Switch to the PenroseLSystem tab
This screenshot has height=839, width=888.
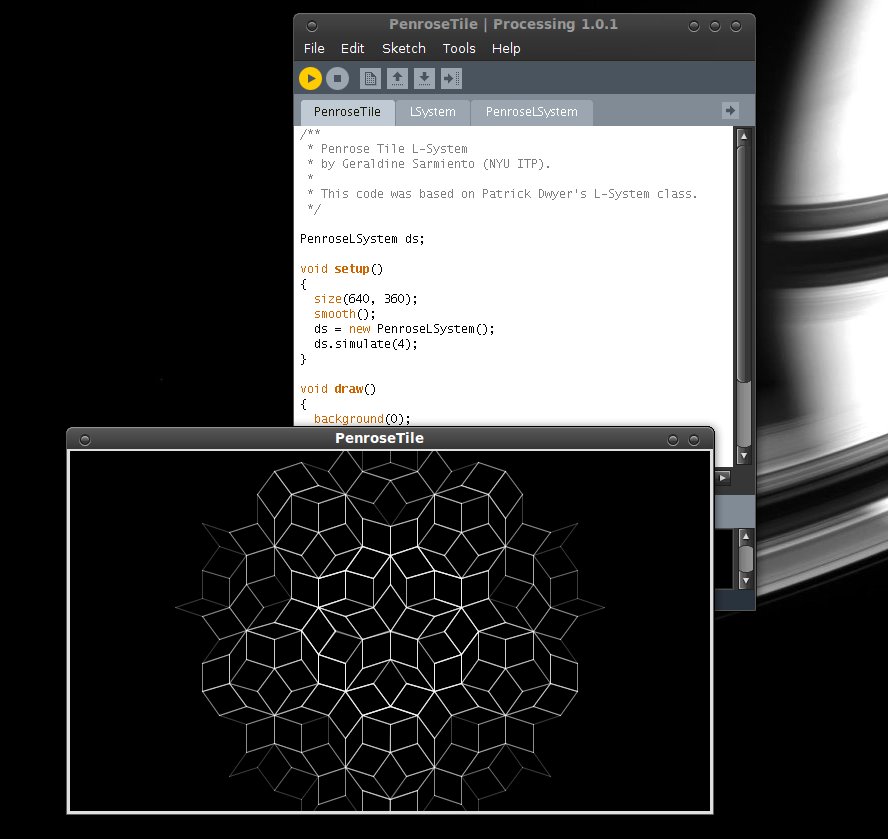(x=532, y=112)
